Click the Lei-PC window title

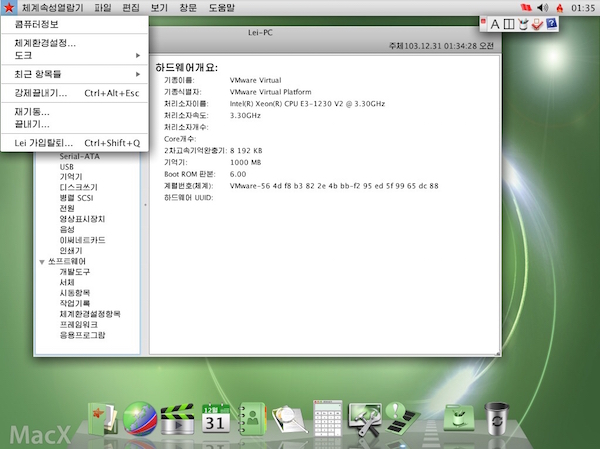pyautogui.click(x=260, y=33)
